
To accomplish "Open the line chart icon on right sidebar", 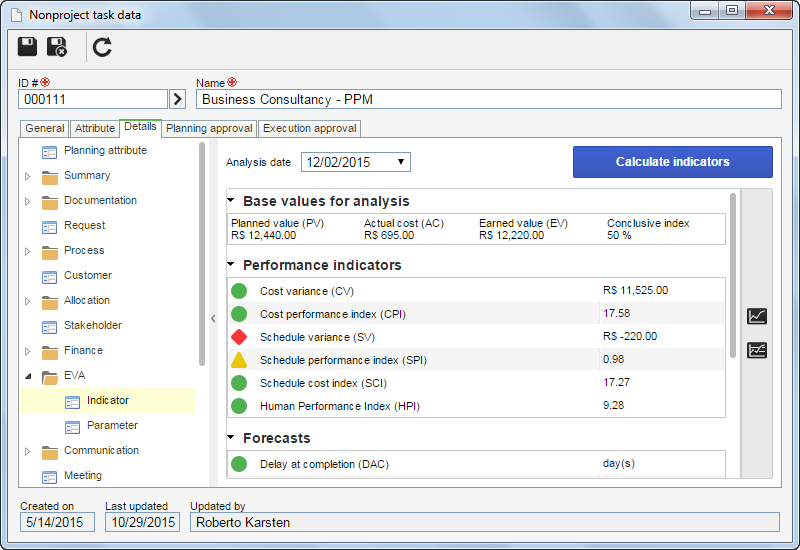I will tap(757, 316).
